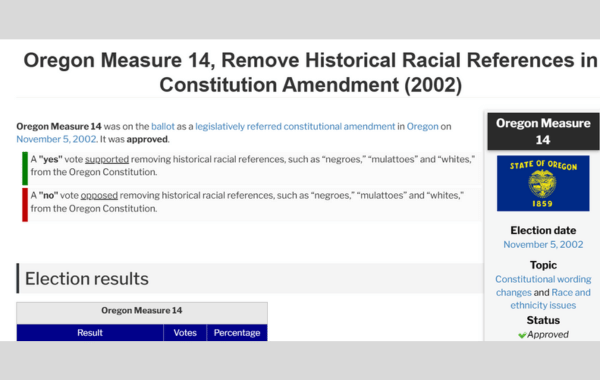The height and width of the screenshot is (380, 600).
Task: Click the underlined word 'opposed'
Action: click(99, 196)
